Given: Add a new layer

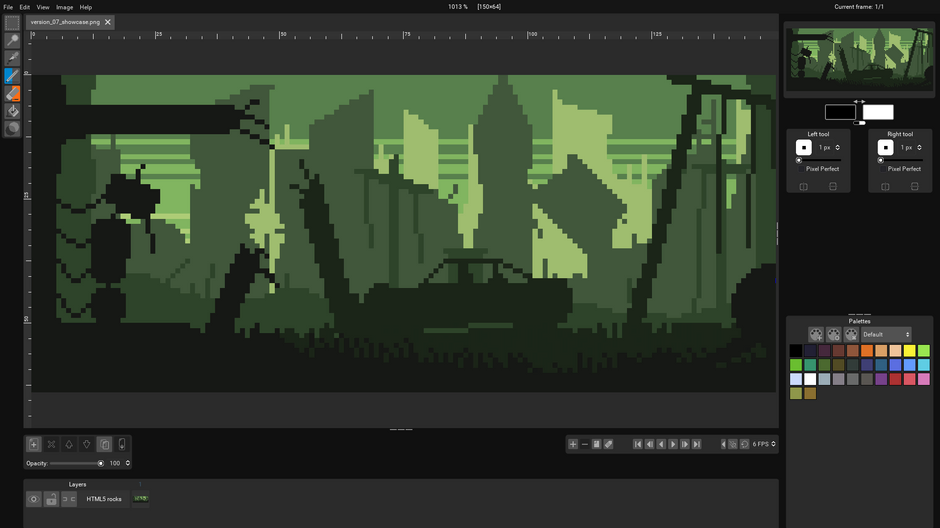Looking at the screenshot, I should click(34, 444).
